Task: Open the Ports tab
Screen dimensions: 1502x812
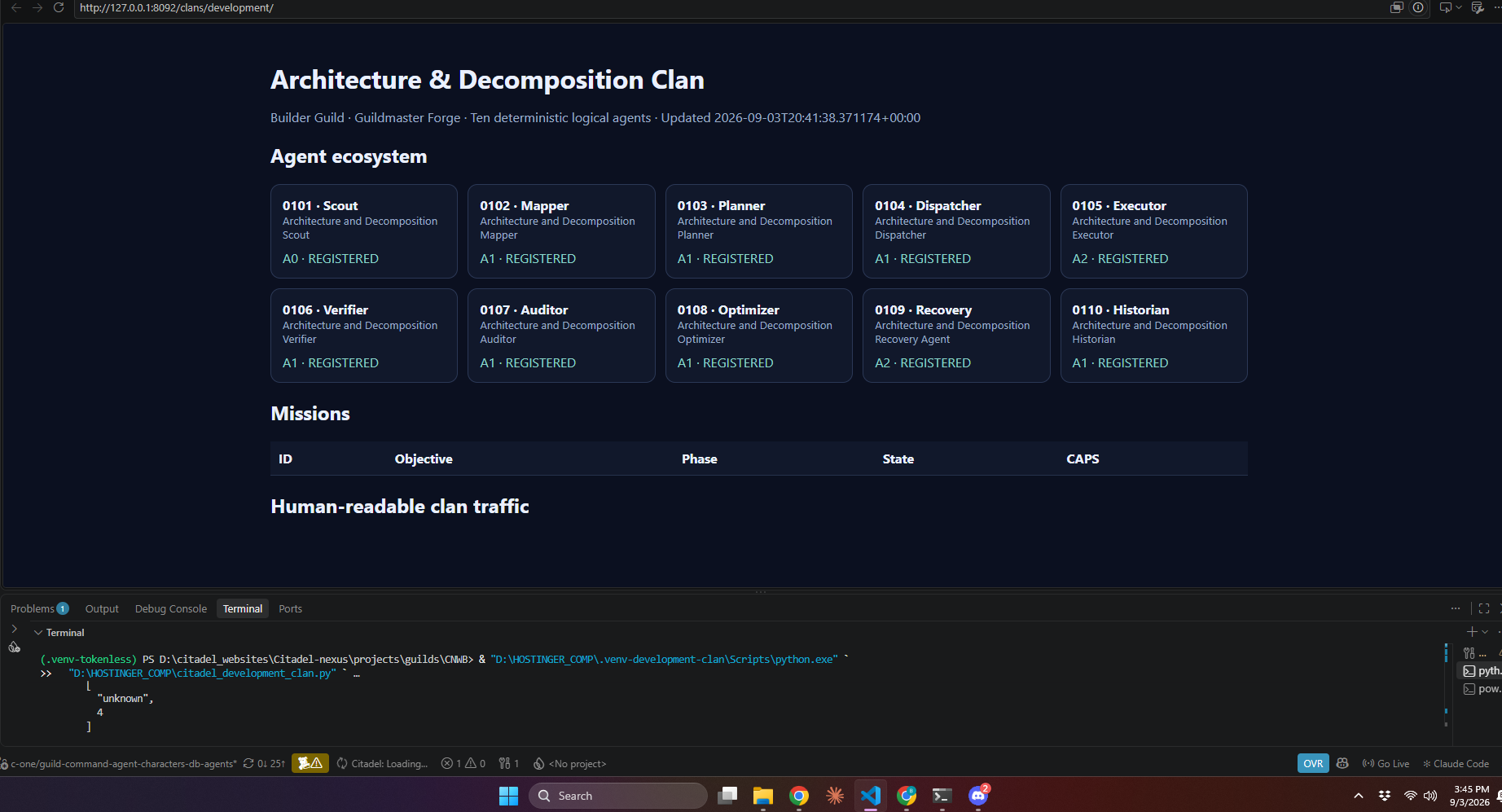Action: pos(290,608)
